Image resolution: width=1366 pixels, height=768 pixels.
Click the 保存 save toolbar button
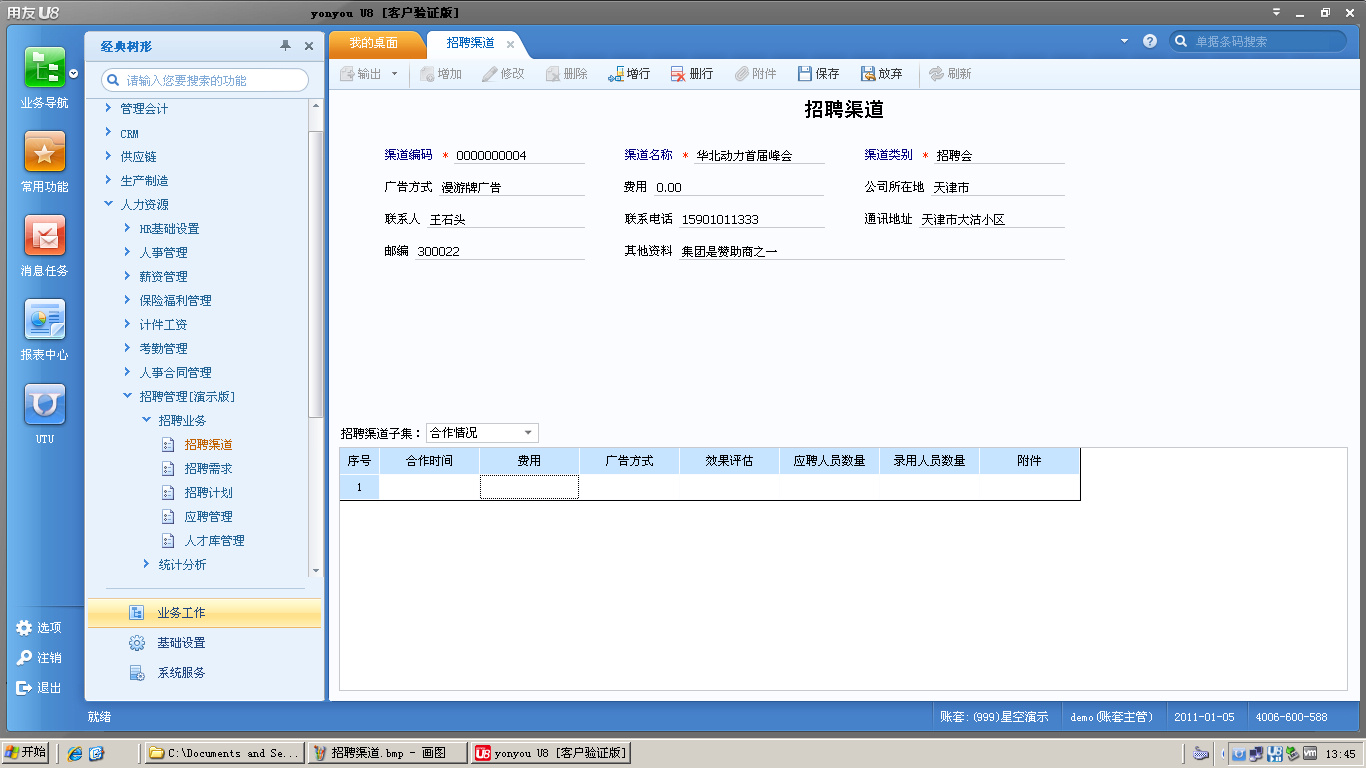818,74
